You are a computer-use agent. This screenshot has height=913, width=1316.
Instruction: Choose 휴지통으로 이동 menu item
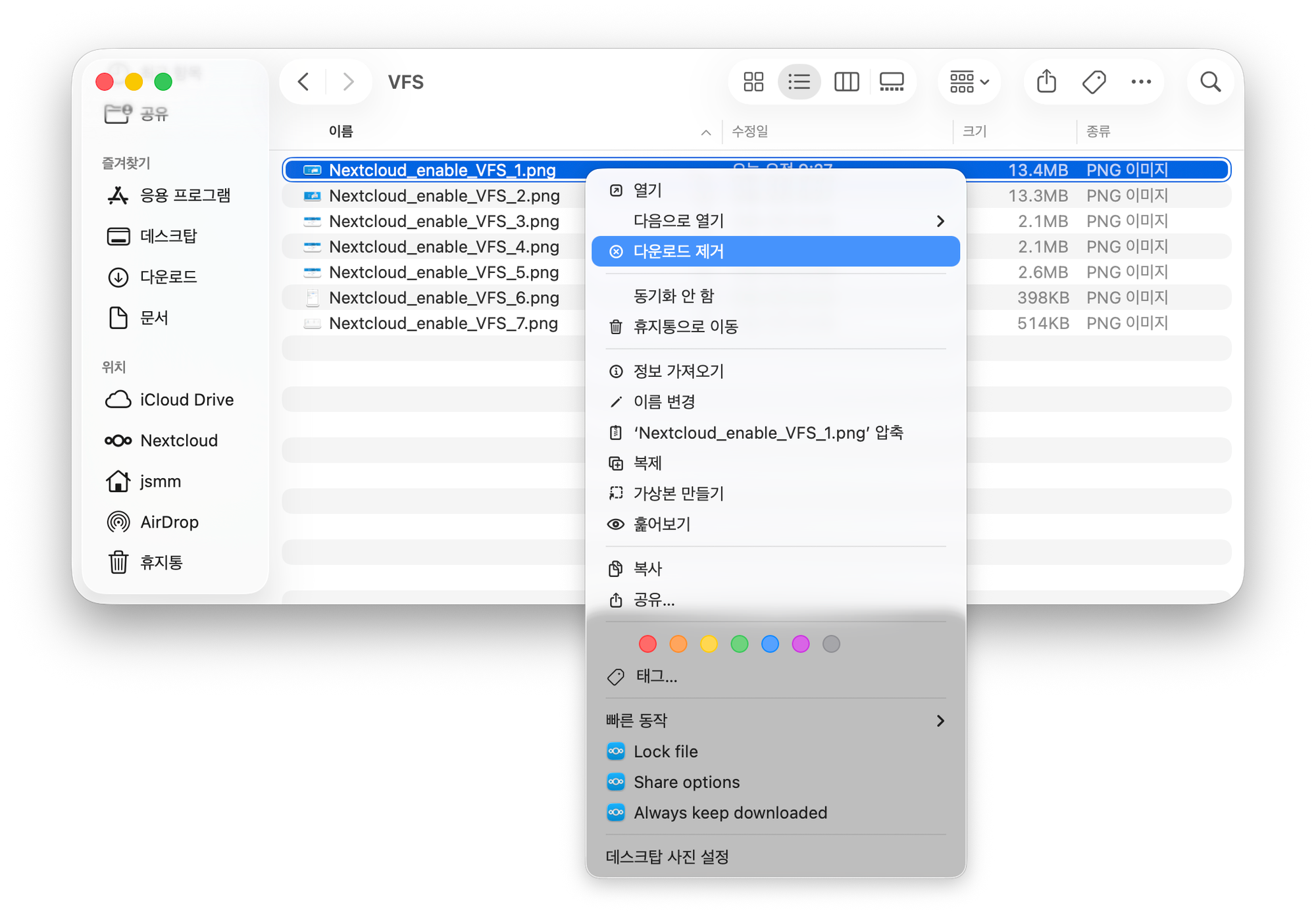point(685,327)
